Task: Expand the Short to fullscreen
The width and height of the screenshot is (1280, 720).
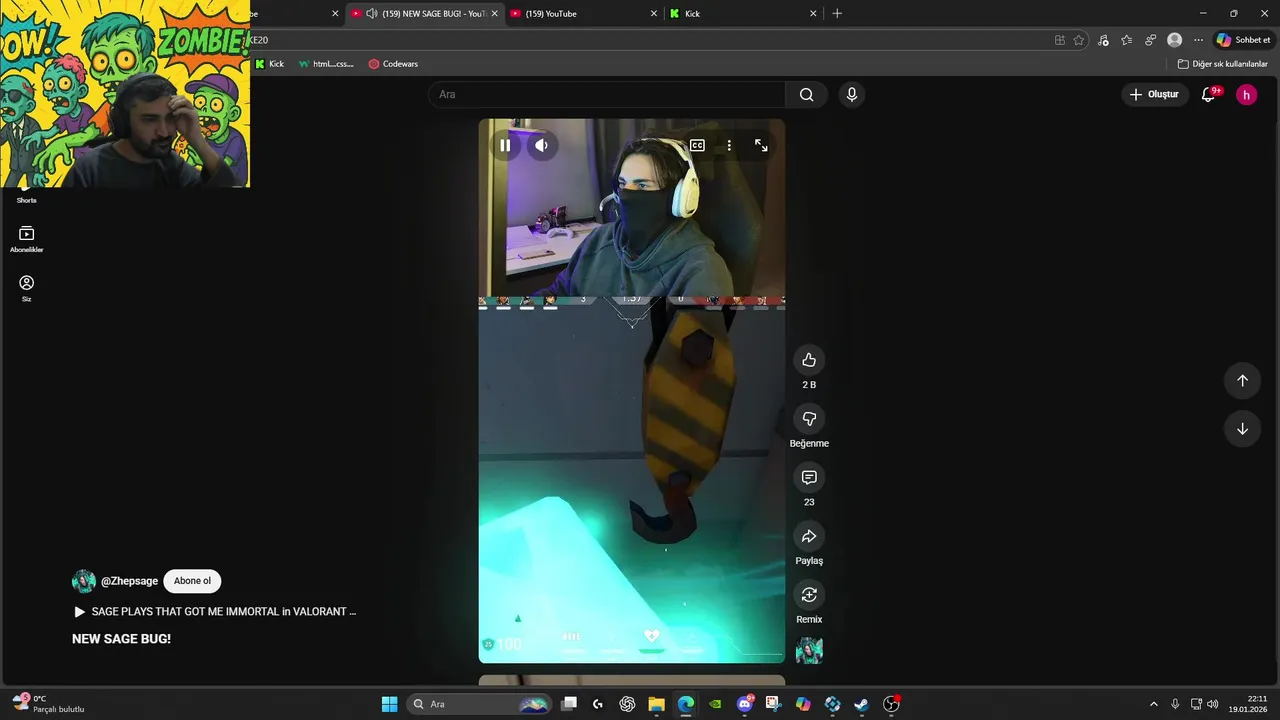Action: pyautogui.click(x=761, y=145)
